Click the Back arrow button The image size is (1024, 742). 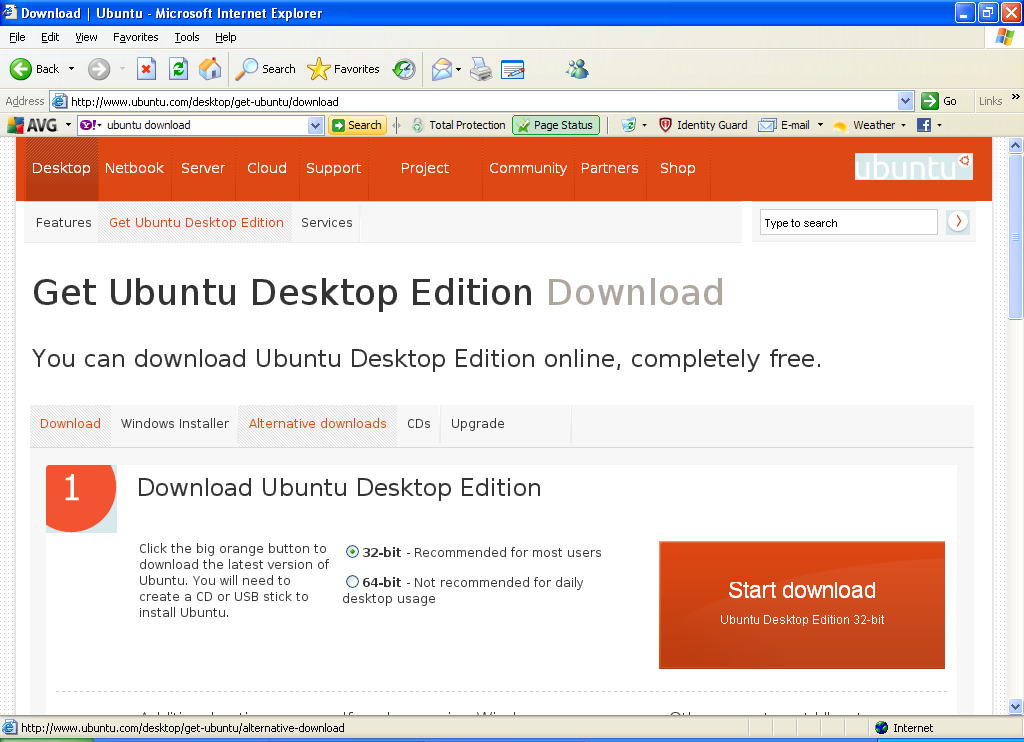point(21,69)
